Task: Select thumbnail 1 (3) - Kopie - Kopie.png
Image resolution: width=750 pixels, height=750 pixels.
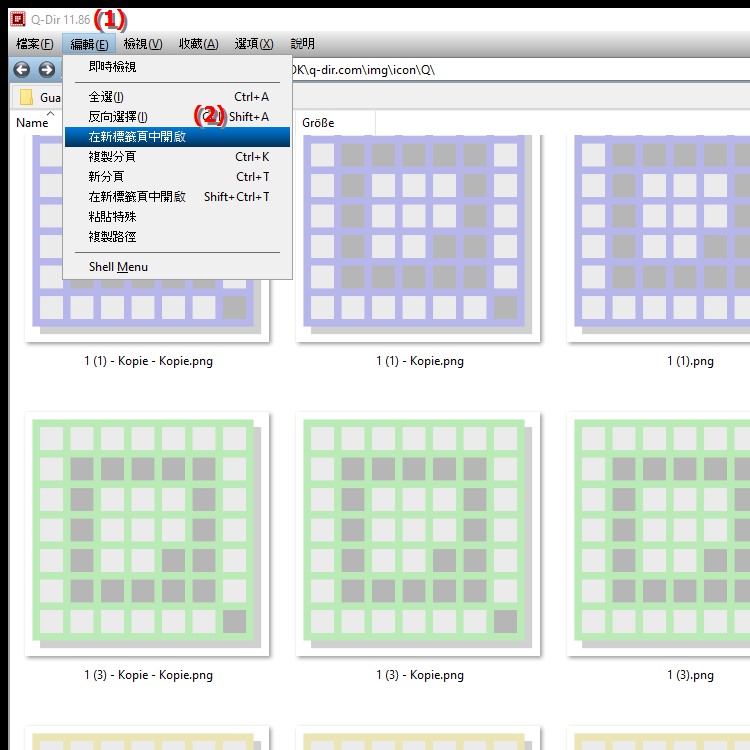Action: point(147,534)
